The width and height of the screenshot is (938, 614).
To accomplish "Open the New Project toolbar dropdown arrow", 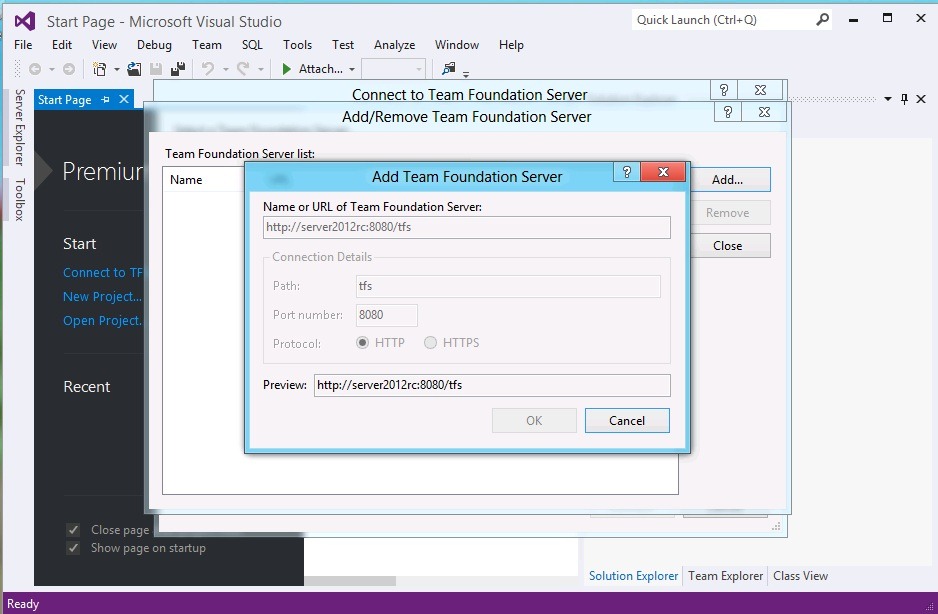I will pyautogui.click(x=116, y=70).
